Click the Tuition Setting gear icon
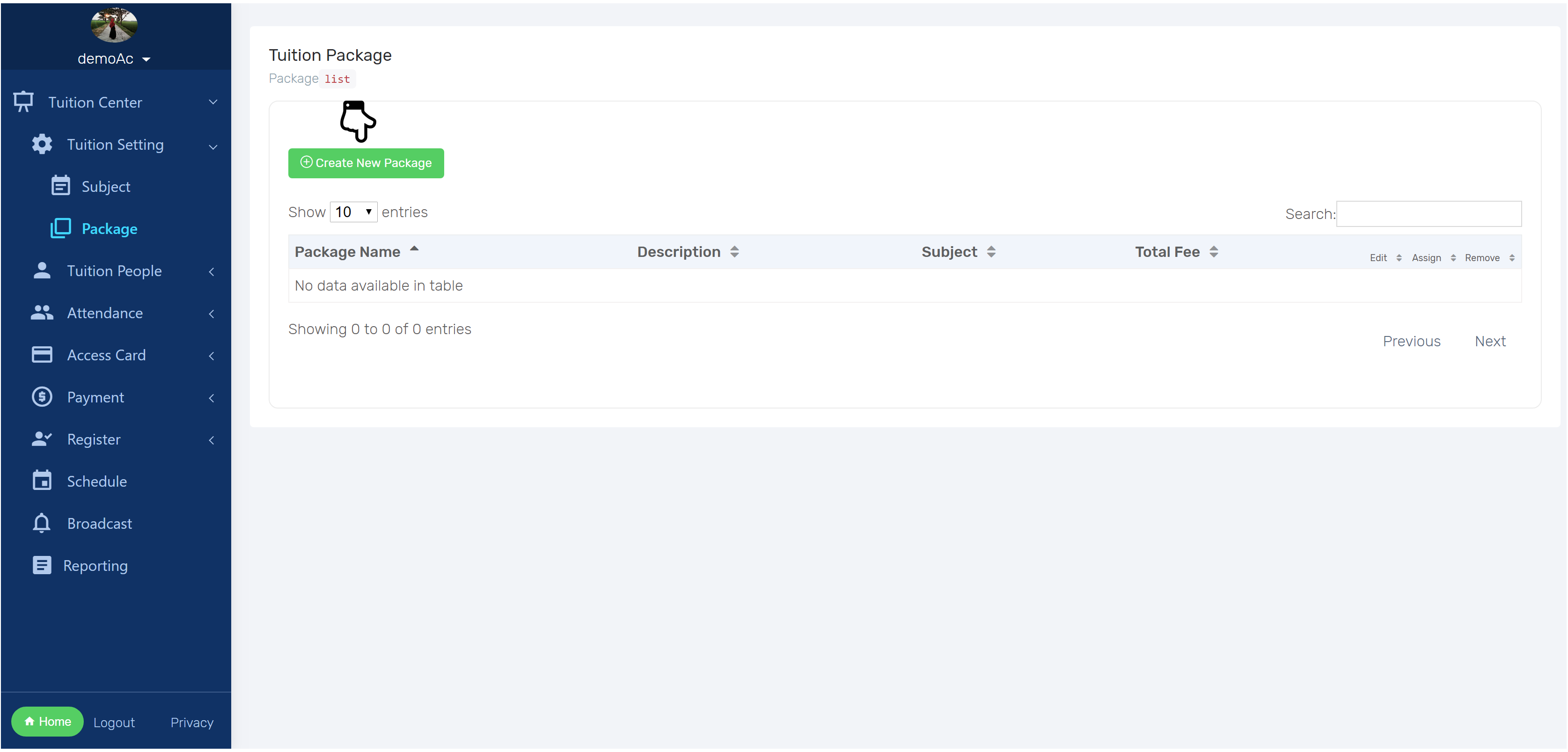 42,144
